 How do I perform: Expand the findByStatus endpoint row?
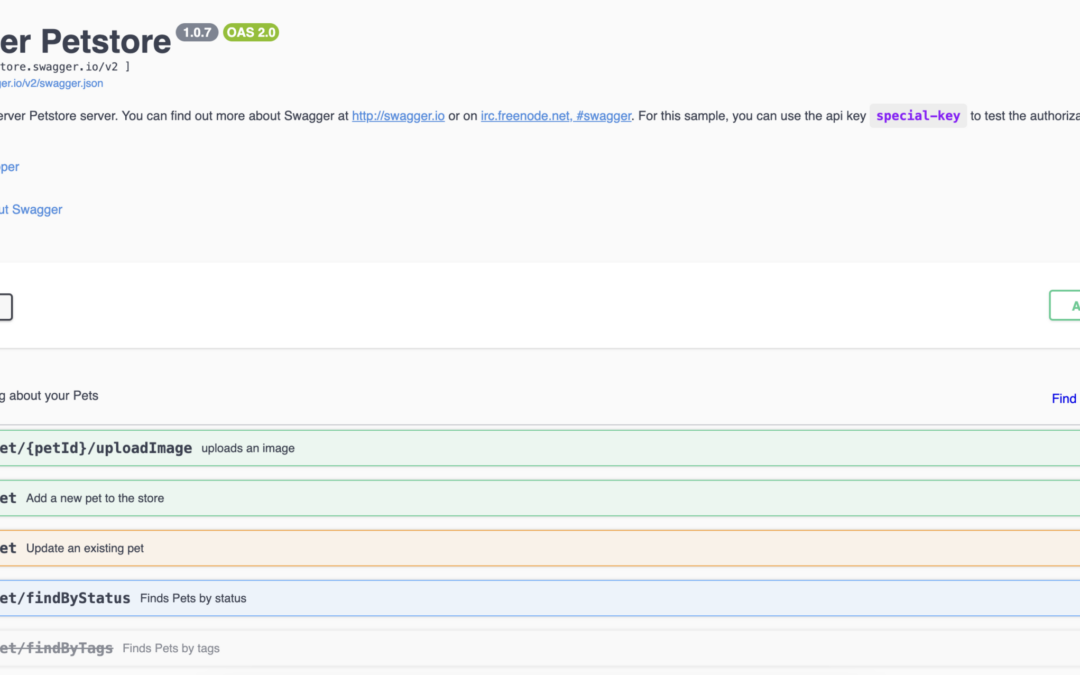(x=65, y=598)
